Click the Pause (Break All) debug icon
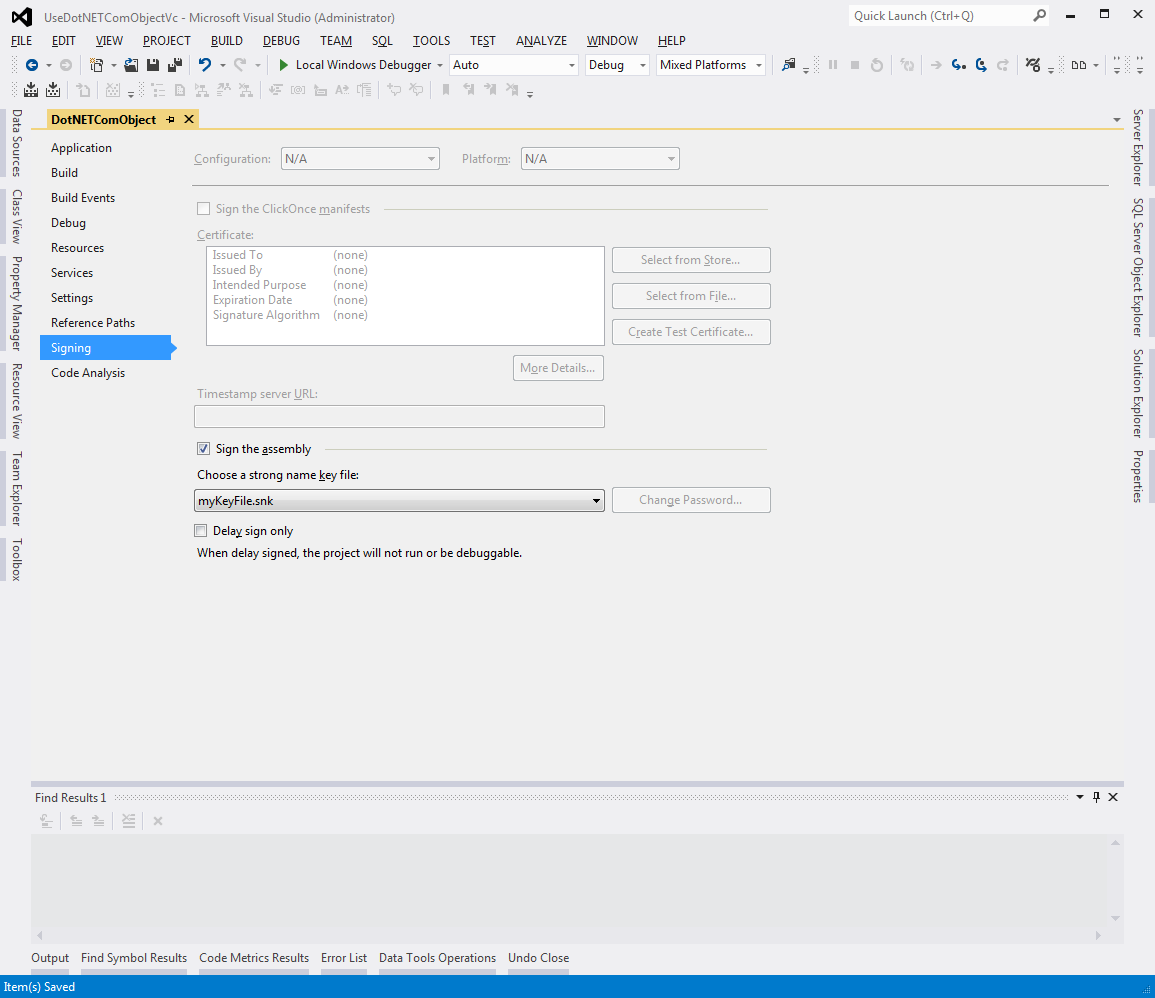 pos(833,65)
